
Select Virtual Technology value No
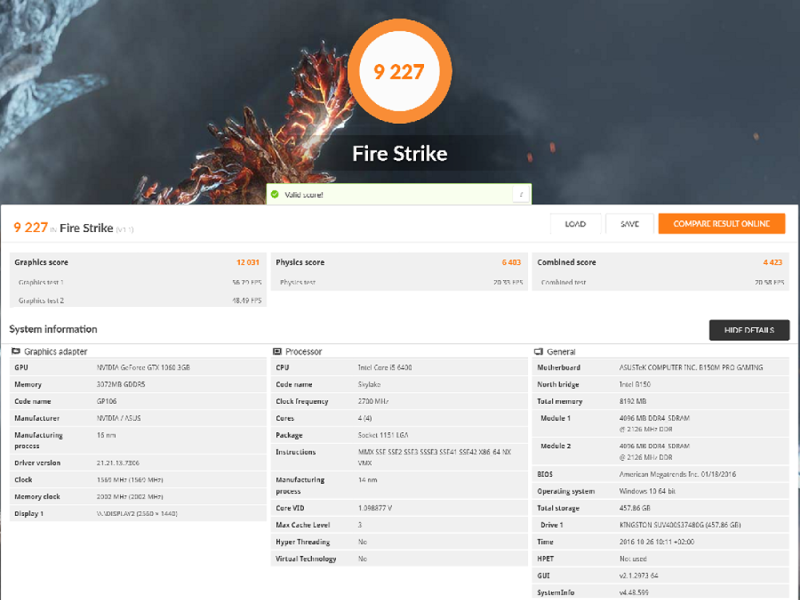coord(362,559)
